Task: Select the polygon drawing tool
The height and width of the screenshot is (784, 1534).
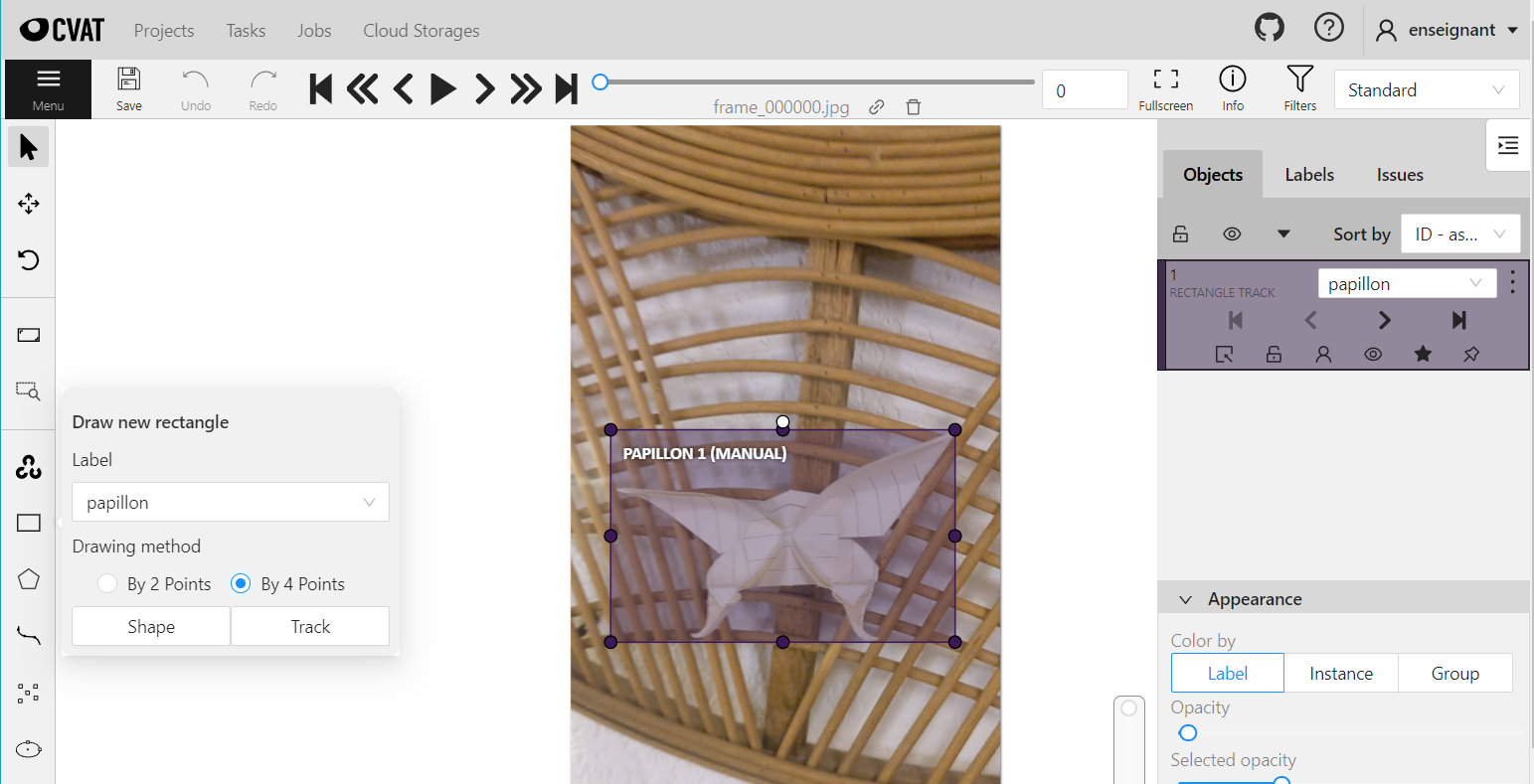Action: [28, 579]
